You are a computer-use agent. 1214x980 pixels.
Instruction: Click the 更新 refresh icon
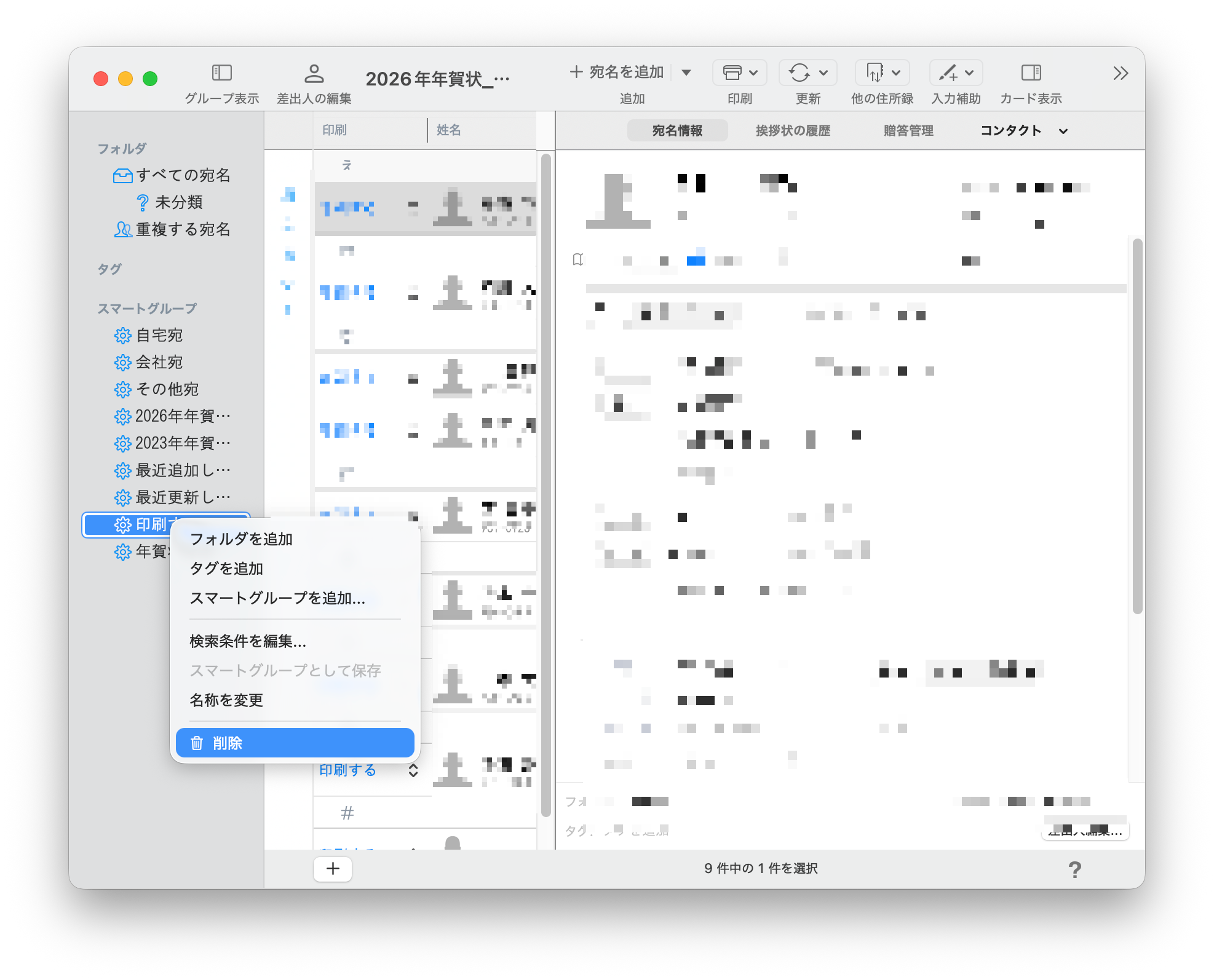pyautogui.click(x=799, y=73)
